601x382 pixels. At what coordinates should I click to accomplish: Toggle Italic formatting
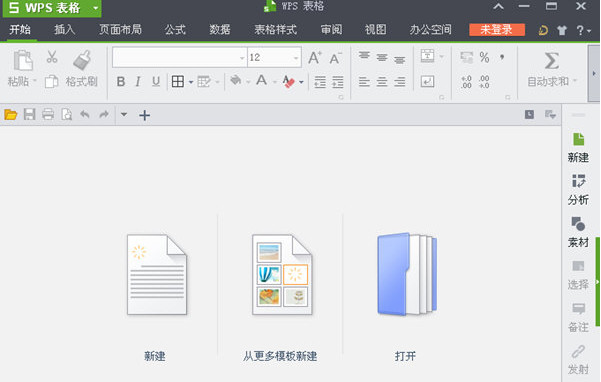138,81
